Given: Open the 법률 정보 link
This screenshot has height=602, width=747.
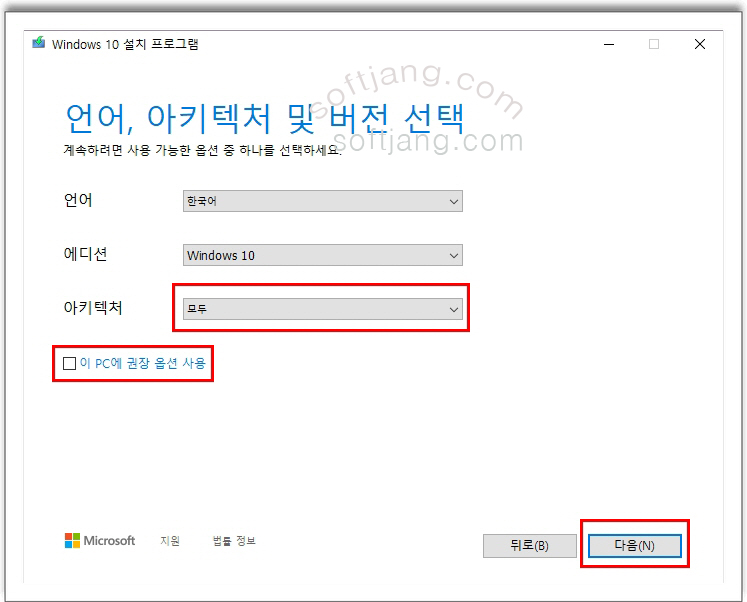Looking at the screenshot, I should point(234,541).
